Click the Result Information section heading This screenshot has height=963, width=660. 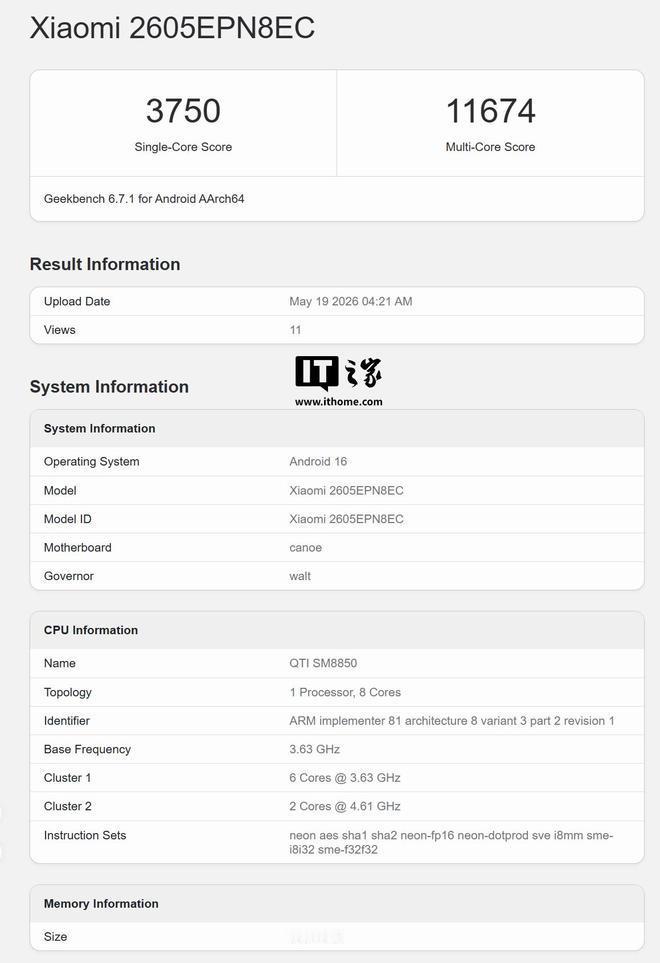105,264
